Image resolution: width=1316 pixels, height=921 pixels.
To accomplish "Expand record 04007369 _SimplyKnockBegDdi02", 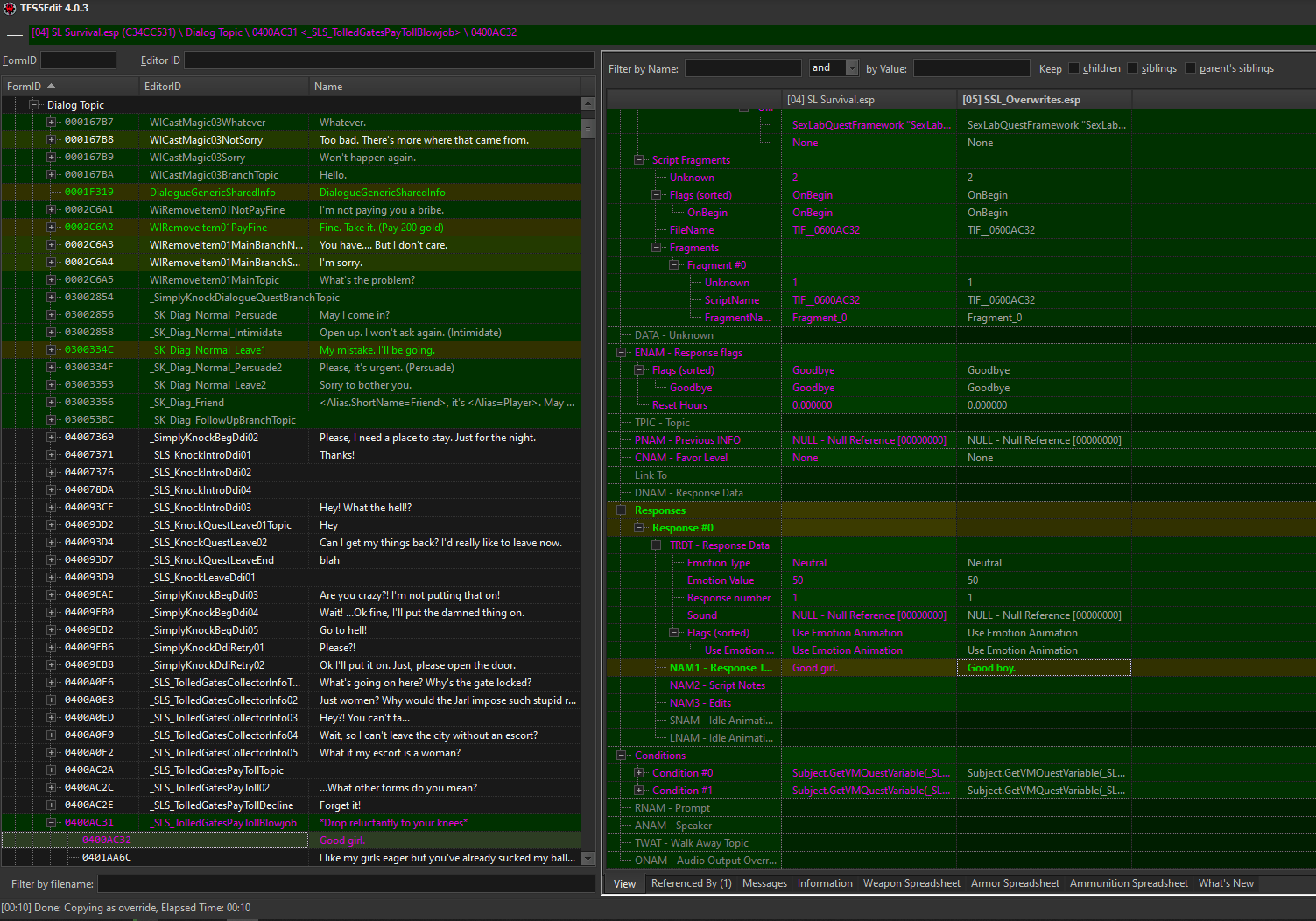I will click(x=52, y=438).
